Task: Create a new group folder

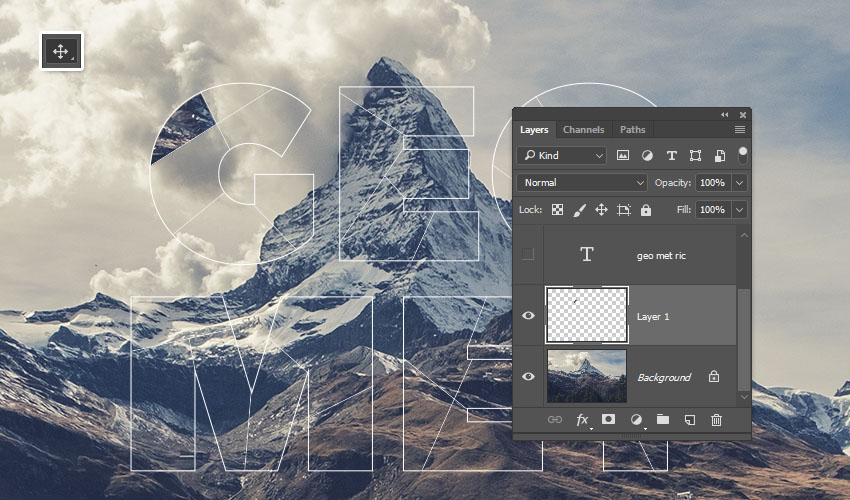Action: pyautogui.click(x=662, y=419)
